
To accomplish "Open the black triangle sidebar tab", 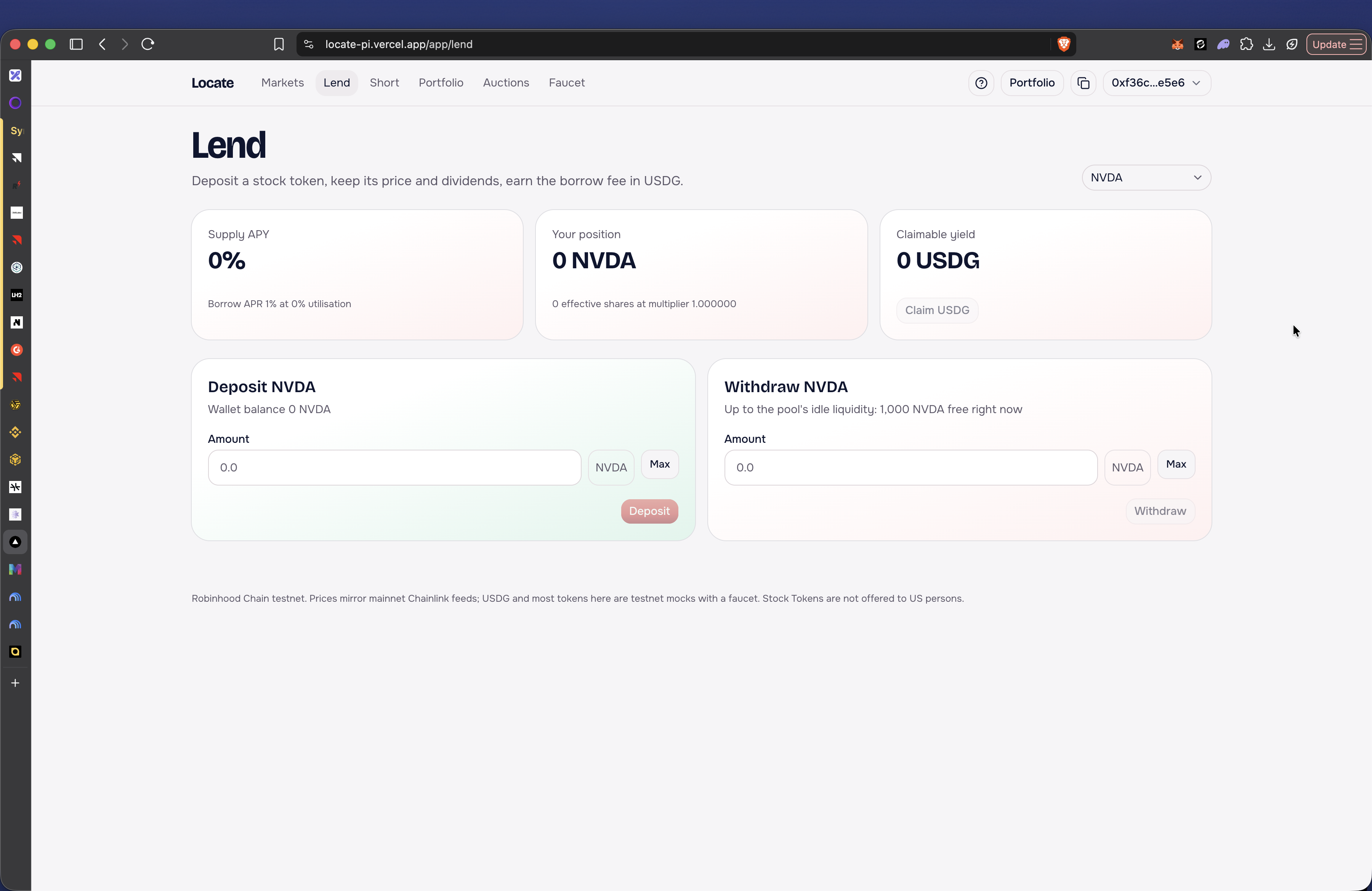I will coord(16,542).
